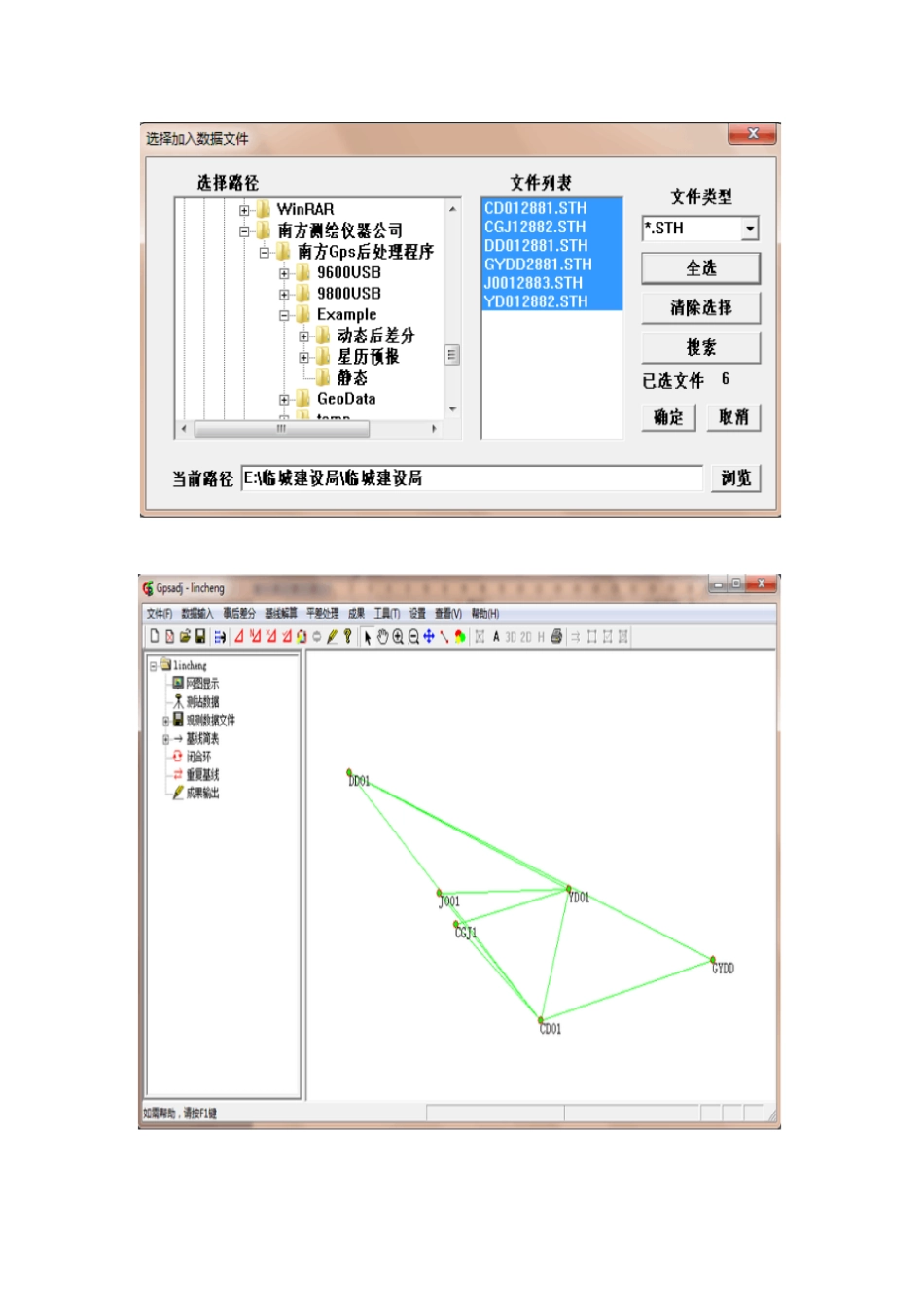
Task: Click the 当前路径 path input field
Action: [472, 478]
